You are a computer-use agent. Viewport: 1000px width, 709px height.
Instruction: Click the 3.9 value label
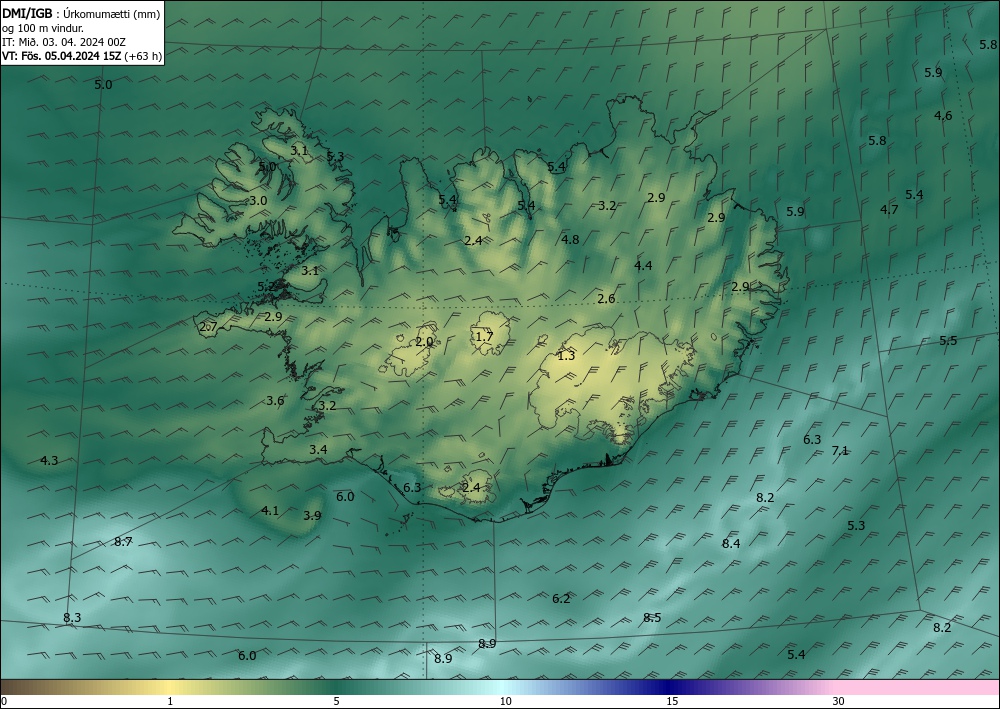(312, 515)
